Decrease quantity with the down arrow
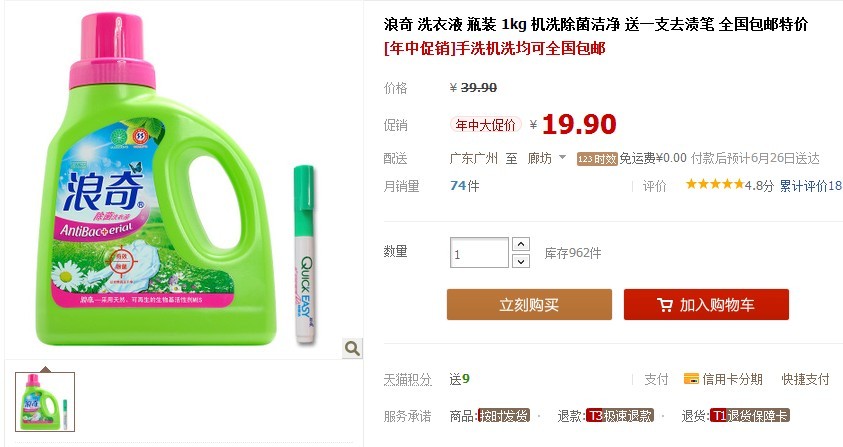This screenshot has width=843, height=447. click(x=520, y=261)
